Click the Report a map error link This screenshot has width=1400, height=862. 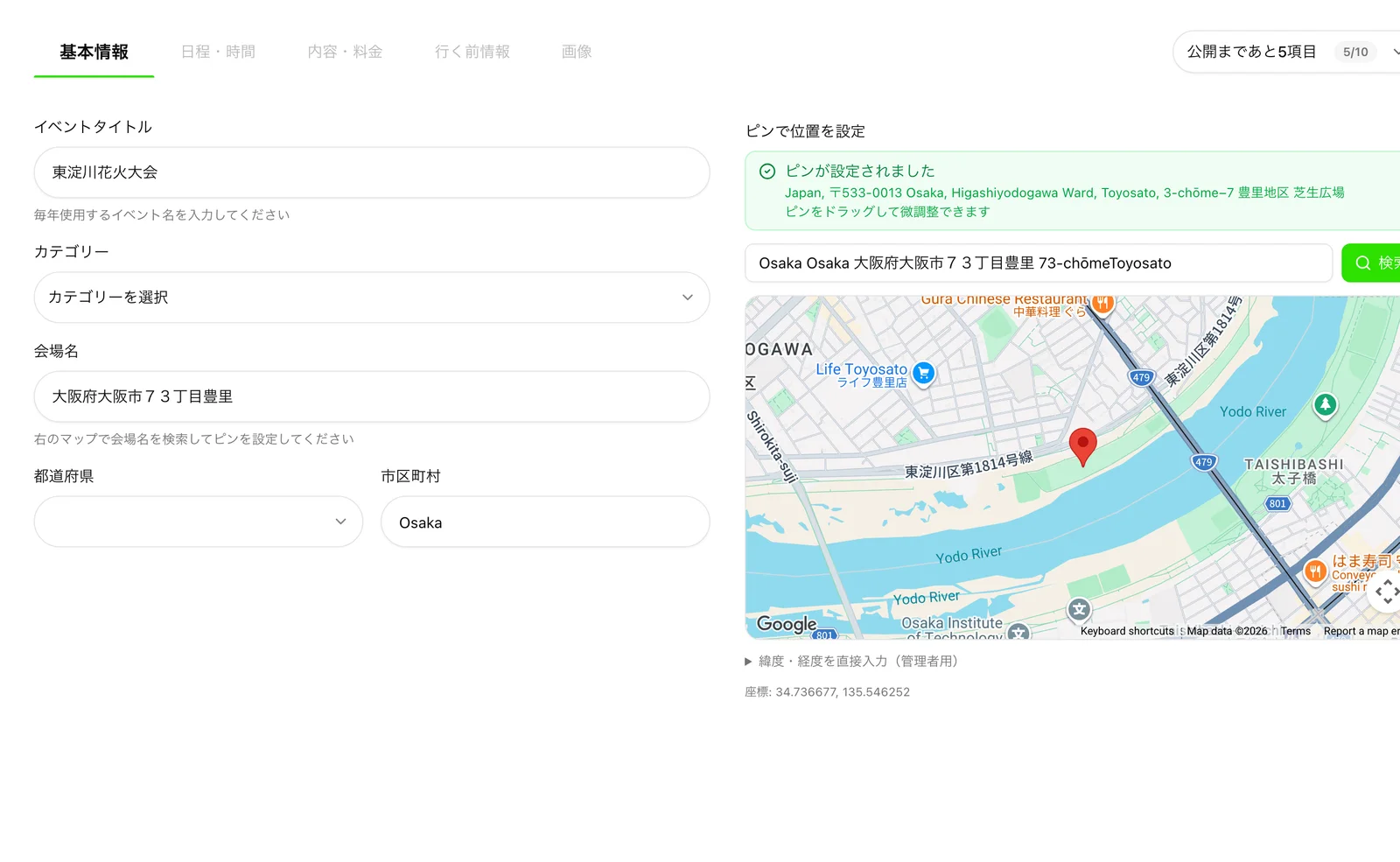tap(1361, 631)
